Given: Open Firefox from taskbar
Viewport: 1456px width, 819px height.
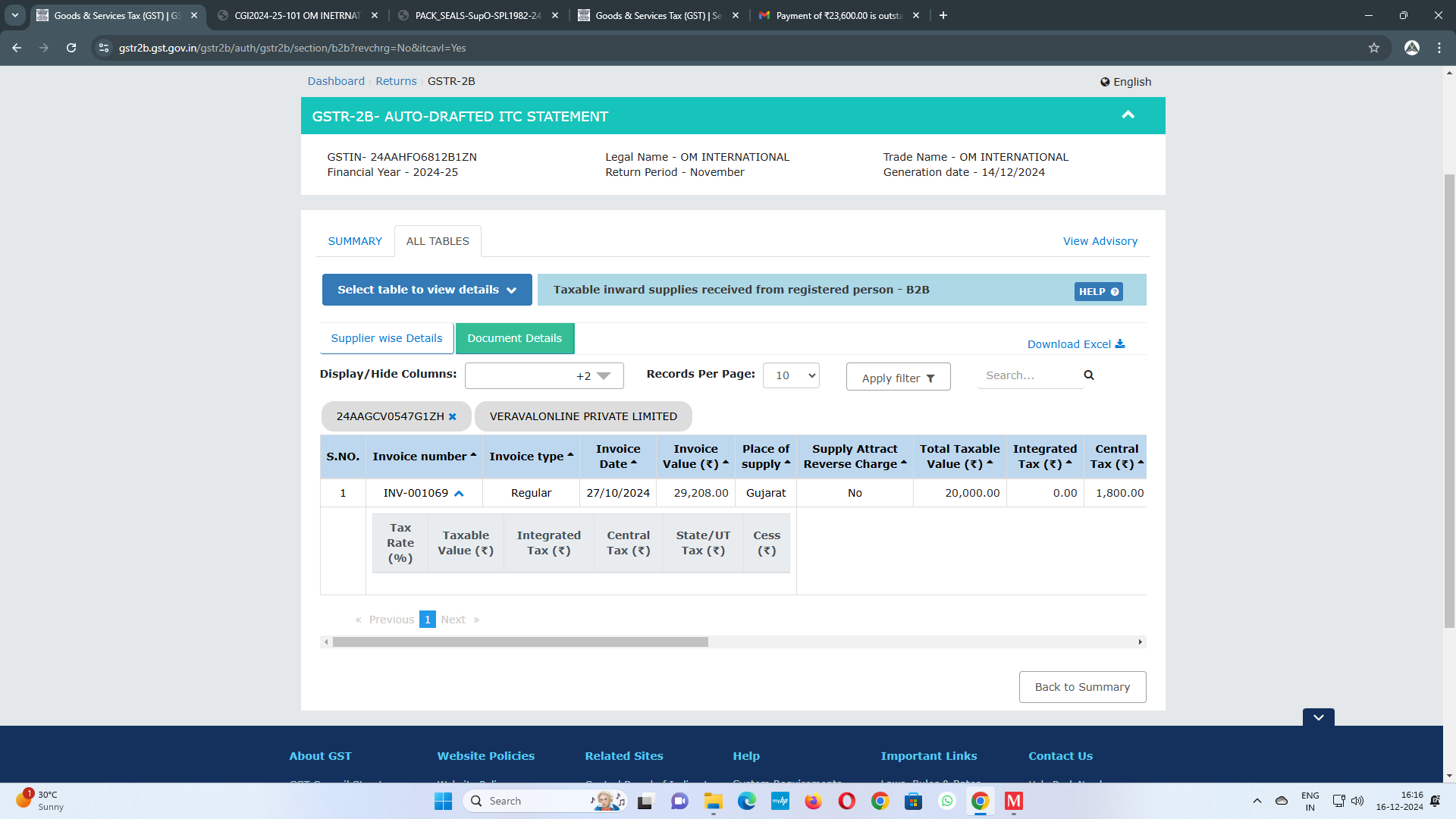Looking at the screenshot, I should point(813,801).
